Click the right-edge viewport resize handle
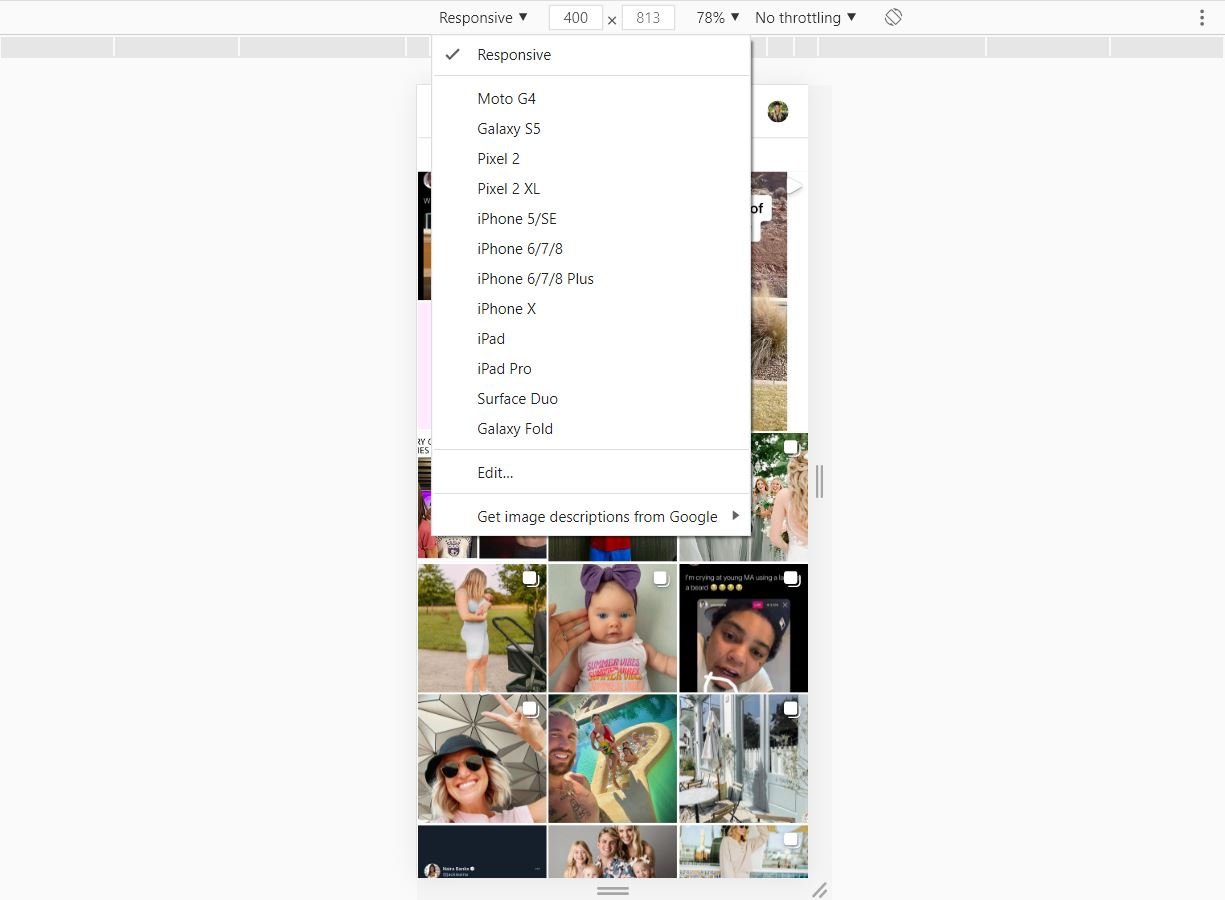The width and height of the screenshot is (1225, 900). pyautogui.click(x=820, y=481)
